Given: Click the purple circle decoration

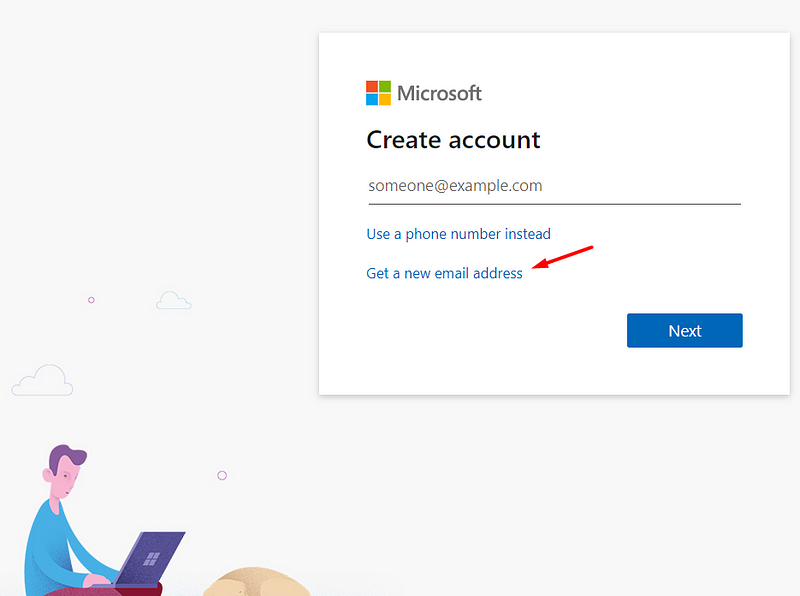Looking at the screenshot, I should click(x=222, y=475).
